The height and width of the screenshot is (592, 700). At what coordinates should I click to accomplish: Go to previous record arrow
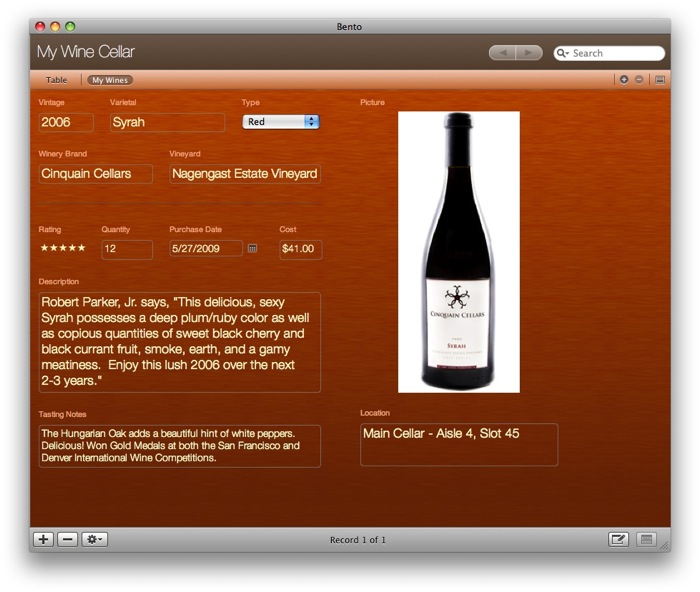pyautogui.click(x=502, y=53)
